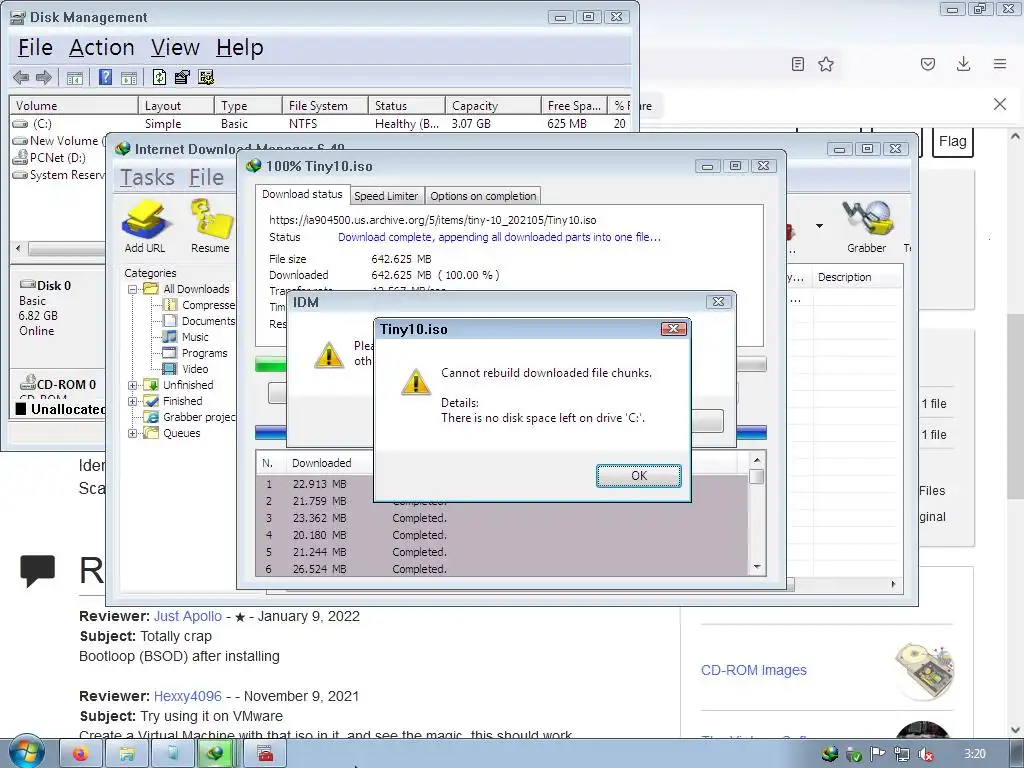1024x768 pixels.
Task: Click the red toolbox taskbar button
Action: 264,754
